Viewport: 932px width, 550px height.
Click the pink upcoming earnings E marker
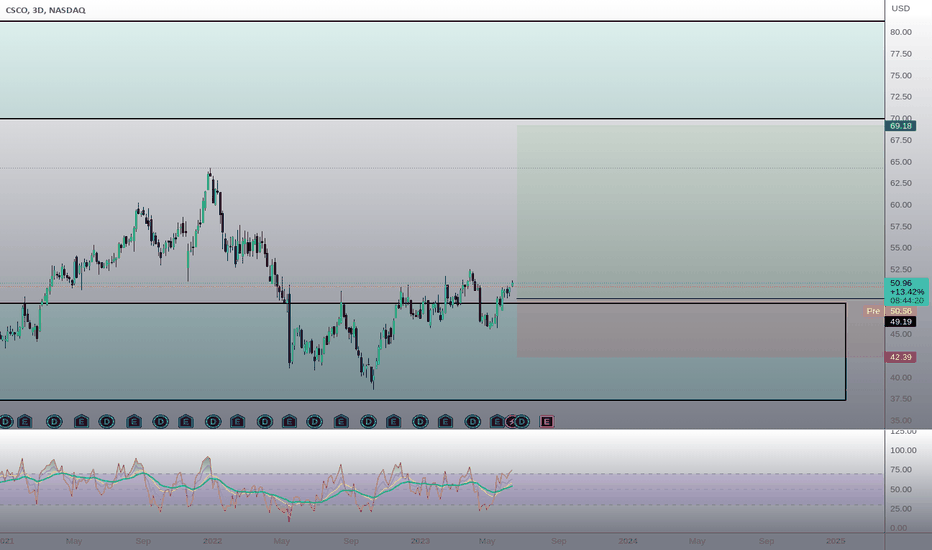[546, 422]
